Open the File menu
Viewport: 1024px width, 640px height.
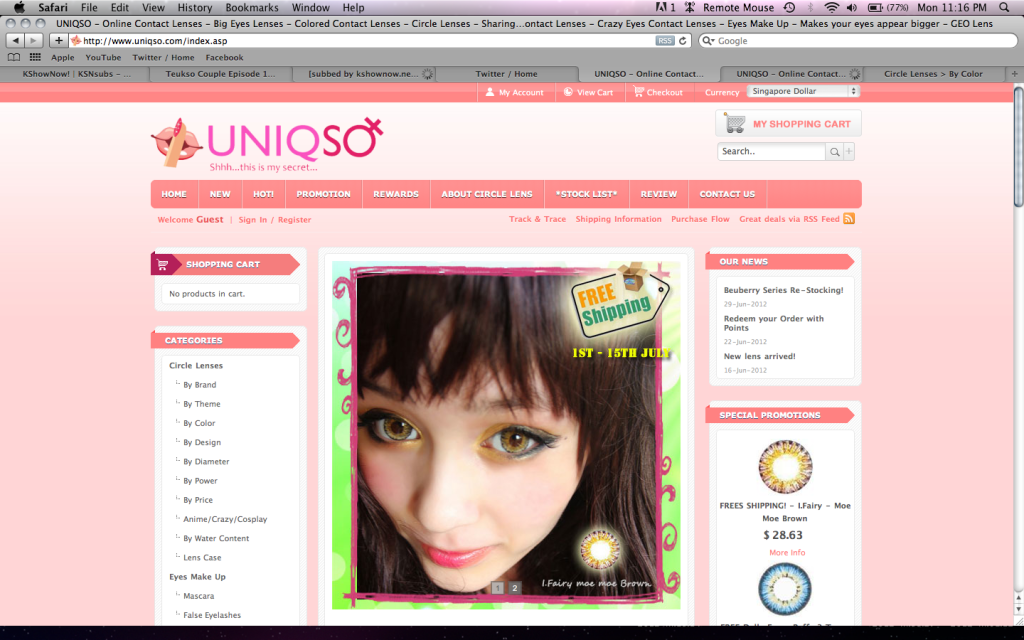click(x=89, y=7)
